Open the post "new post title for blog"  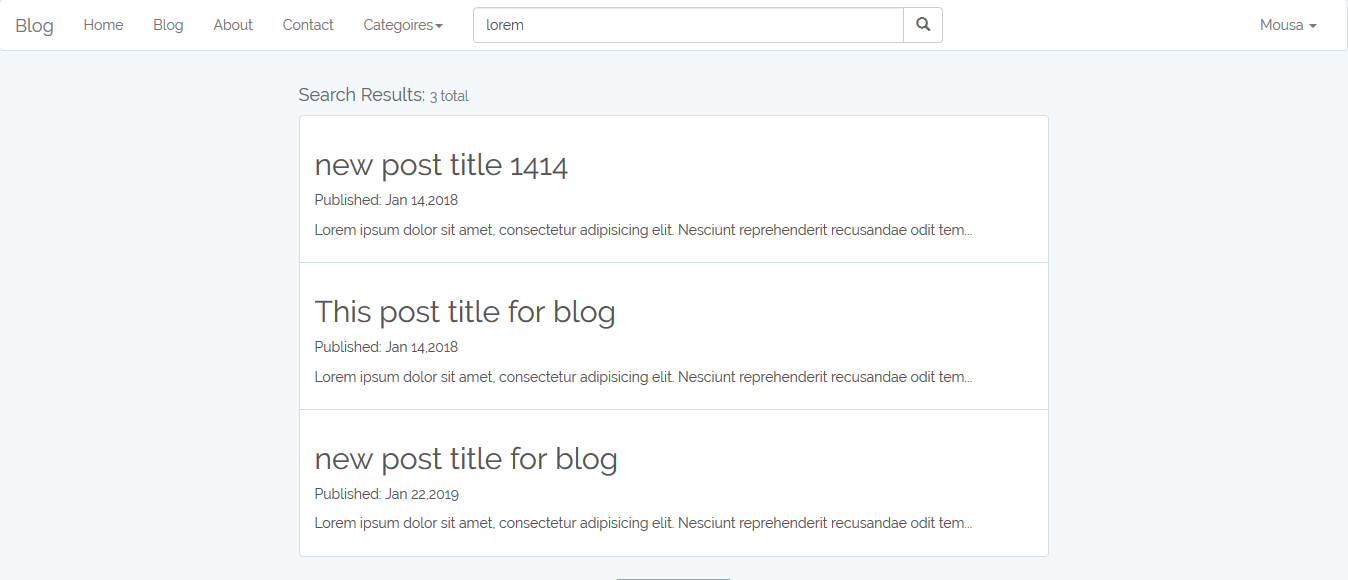click(466, 459)
